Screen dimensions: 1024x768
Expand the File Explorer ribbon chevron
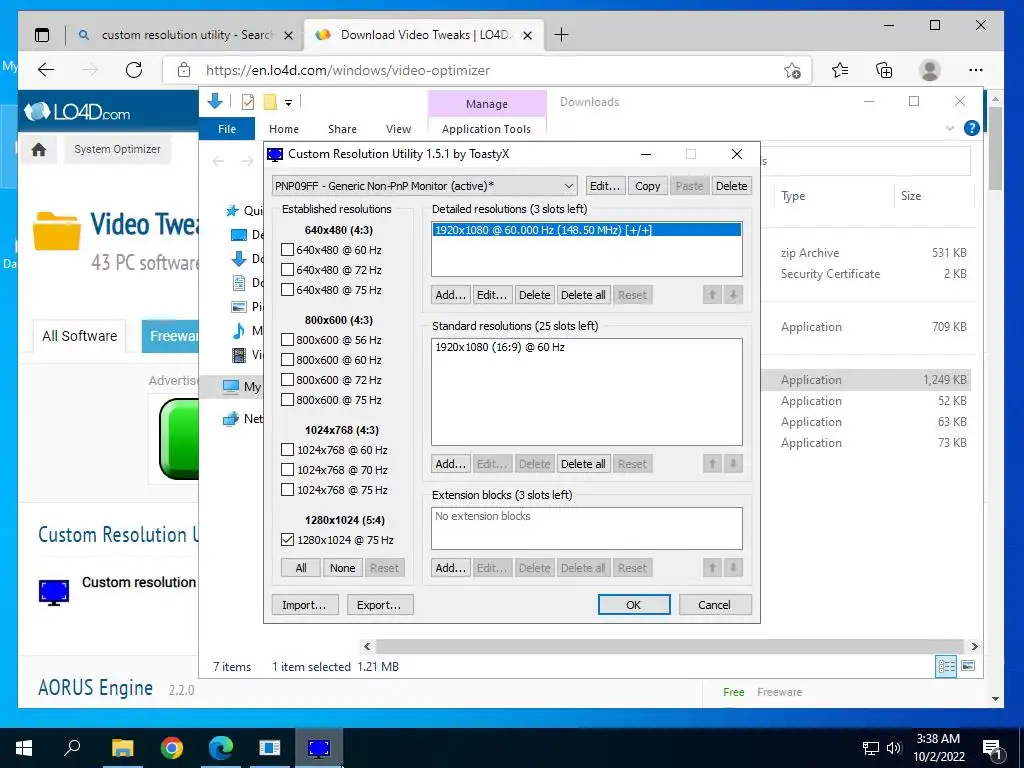click(950, 129)
